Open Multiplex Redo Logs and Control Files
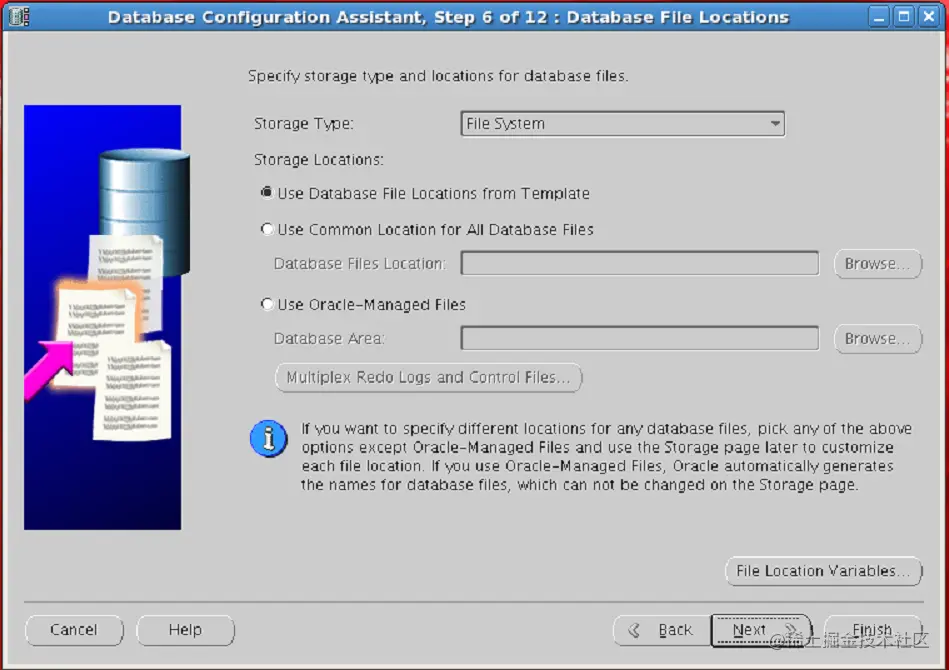The width and height of the screenshot is (949, 670). (x=429, y=378)
